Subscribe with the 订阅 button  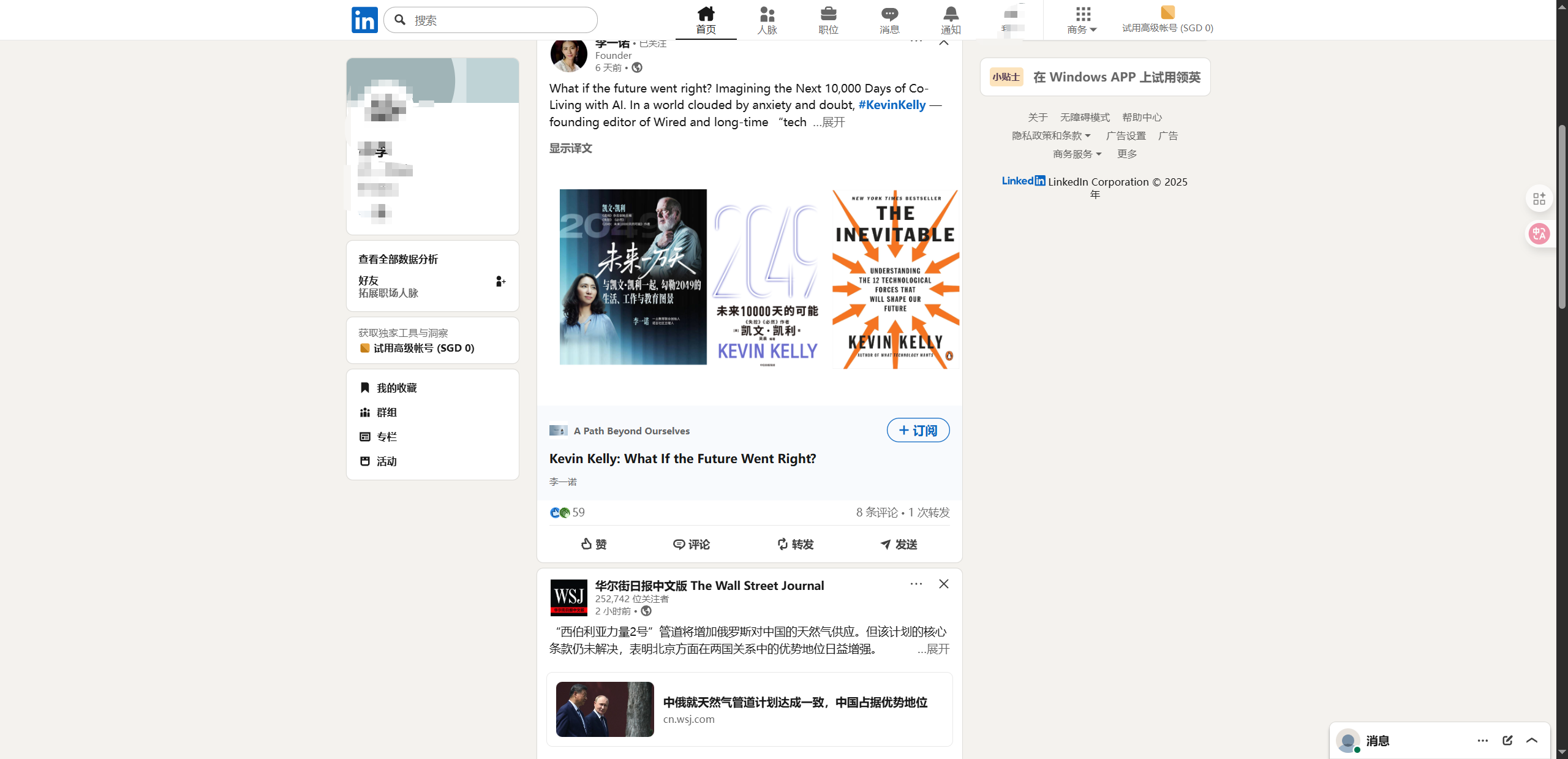(918, 431)
